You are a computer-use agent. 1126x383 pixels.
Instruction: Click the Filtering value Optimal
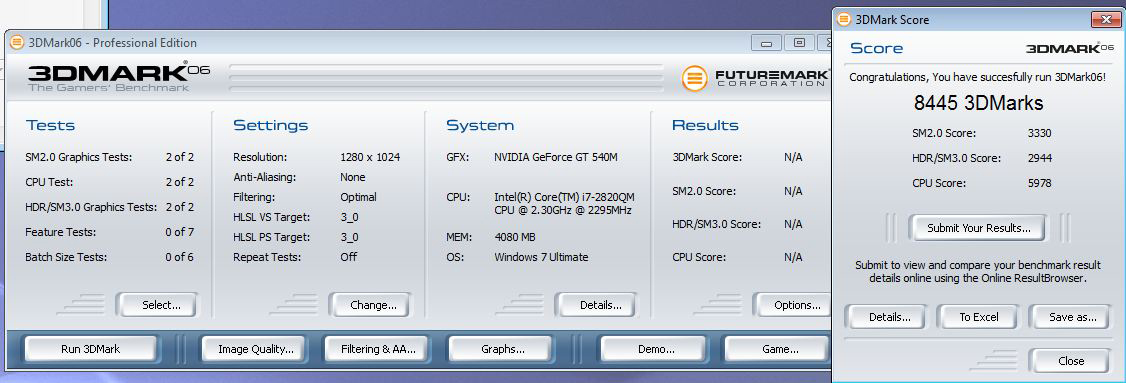point(358,197)
